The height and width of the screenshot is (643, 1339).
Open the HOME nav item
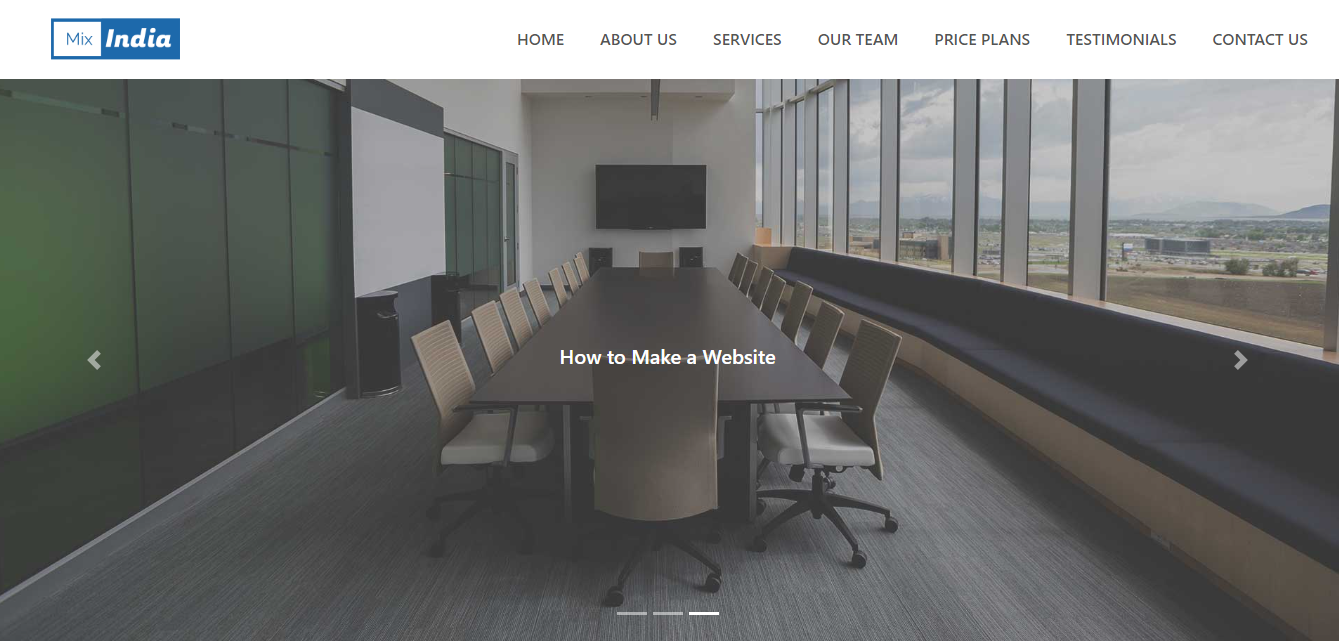click(540, 40)
